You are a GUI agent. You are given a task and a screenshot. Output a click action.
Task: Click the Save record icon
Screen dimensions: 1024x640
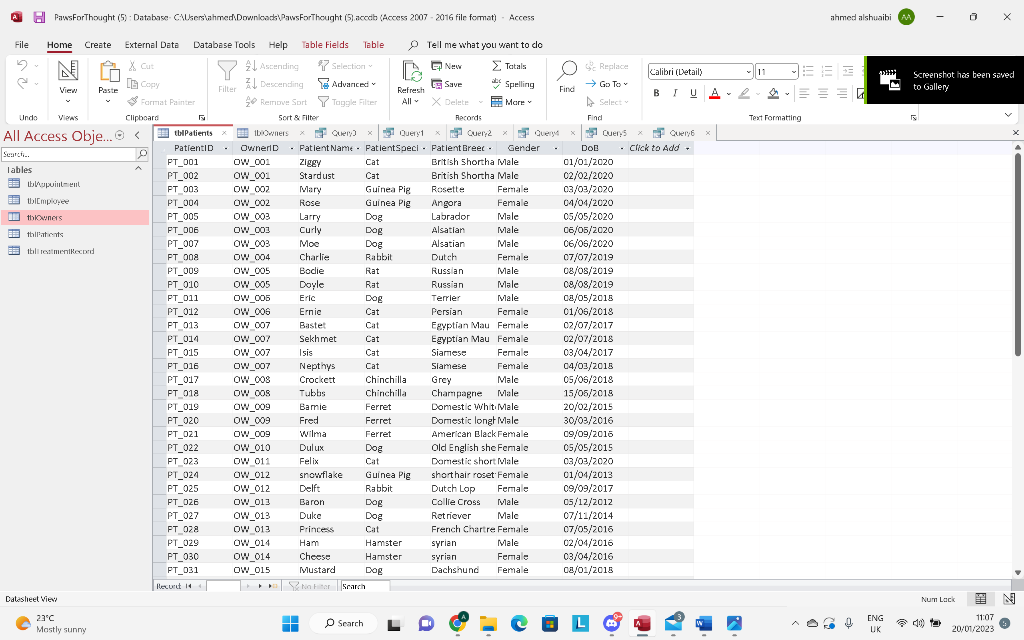click(437, 84)
